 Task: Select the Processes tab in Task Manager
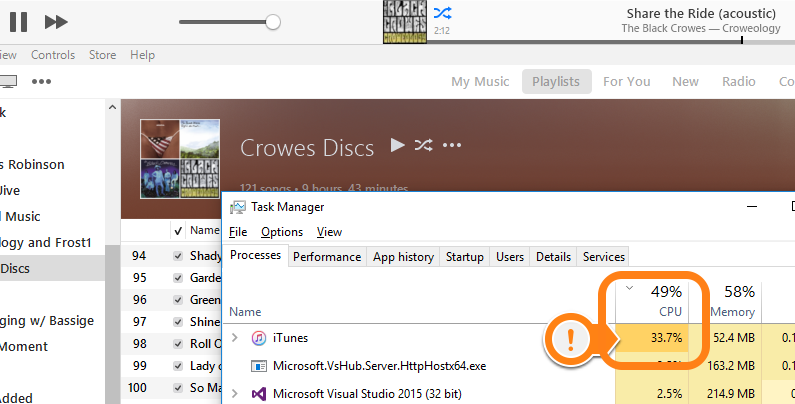tap(256, 255)
